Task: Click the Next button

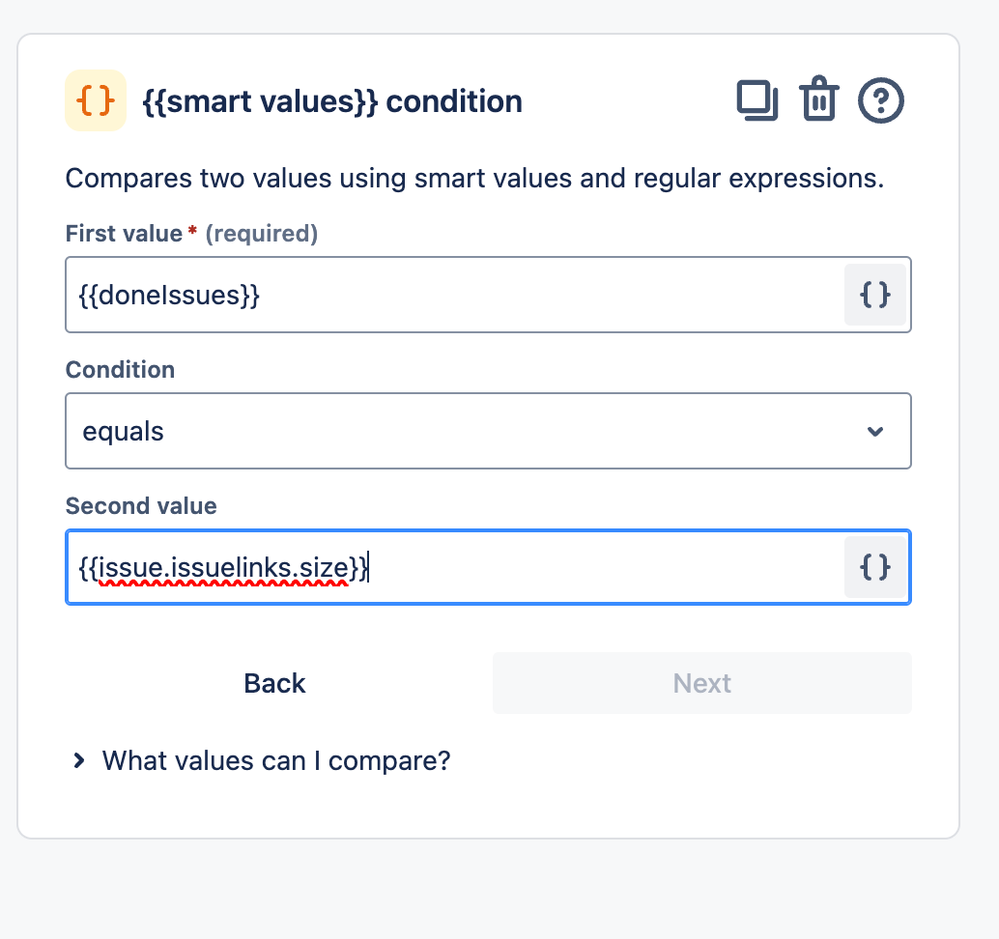Action: [702, 683]
